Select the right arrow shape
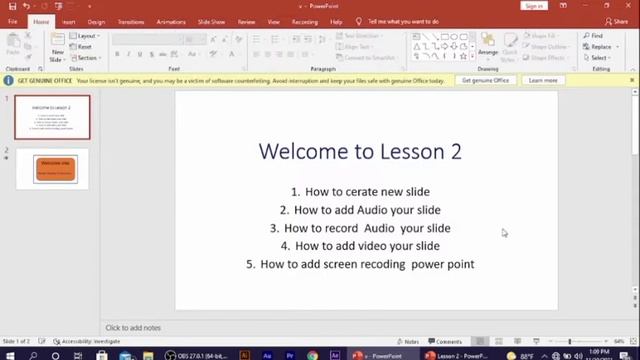Viewport: 640px width, 360px height. click(x=444, y=47)
